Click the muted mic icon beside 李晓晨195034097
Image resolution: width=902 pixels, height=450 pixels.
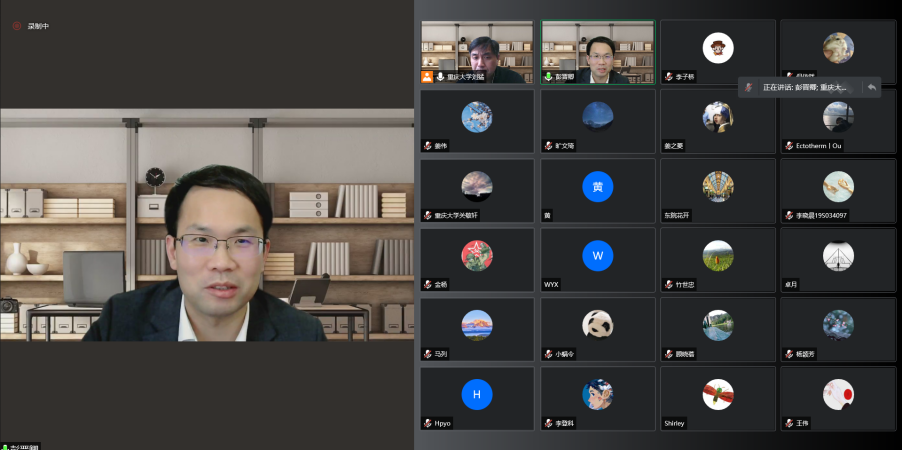coord(789,216)
